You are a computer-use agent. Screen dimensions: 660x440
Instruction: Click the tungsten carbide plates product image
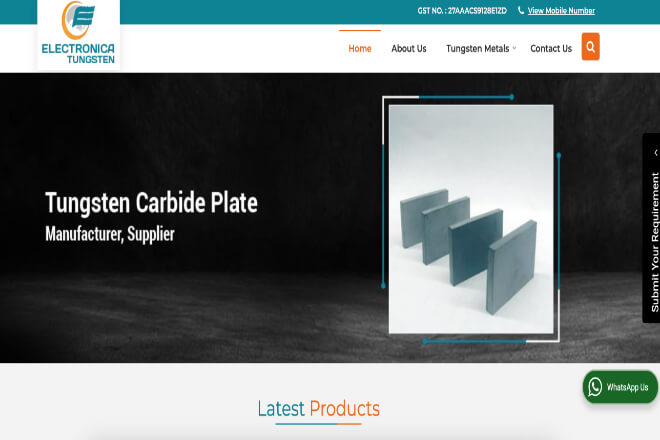tap(471, 219)
